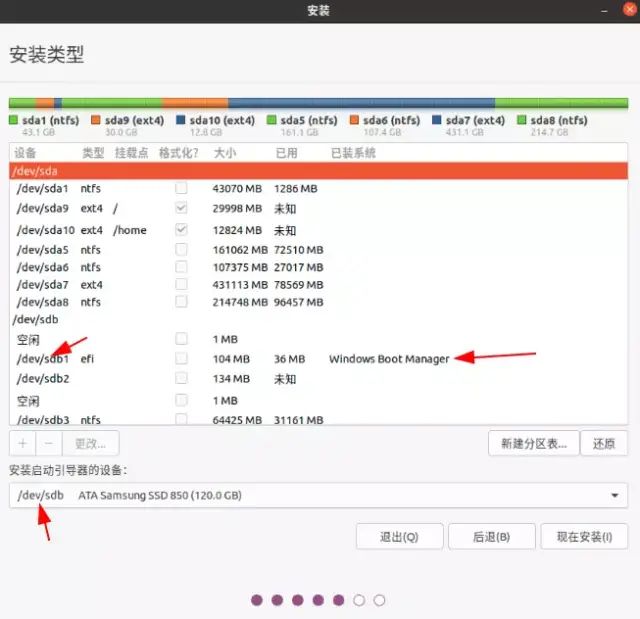Click the orange sda6 ext4 legend square
Image resolution: width=640 pixels, height=619 pixels.
pyautogui.click(x=356, y=121)
